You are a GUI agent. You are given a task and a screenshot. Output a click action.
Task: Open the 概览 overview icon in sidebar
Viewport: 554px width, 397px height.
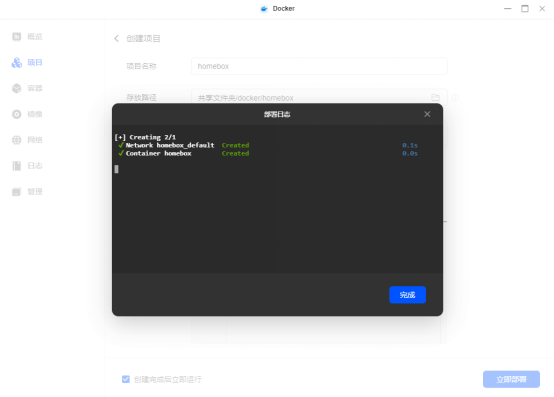(17, 37)
